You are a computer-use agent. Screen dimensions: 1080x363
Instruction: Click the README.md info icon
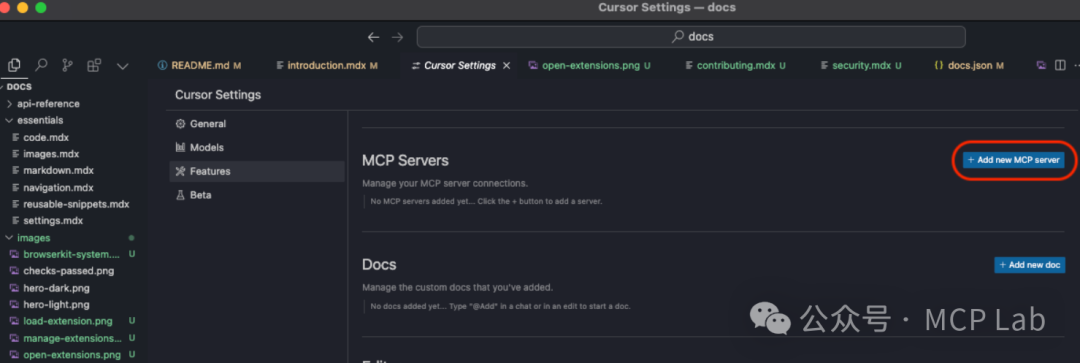point(163,65)
